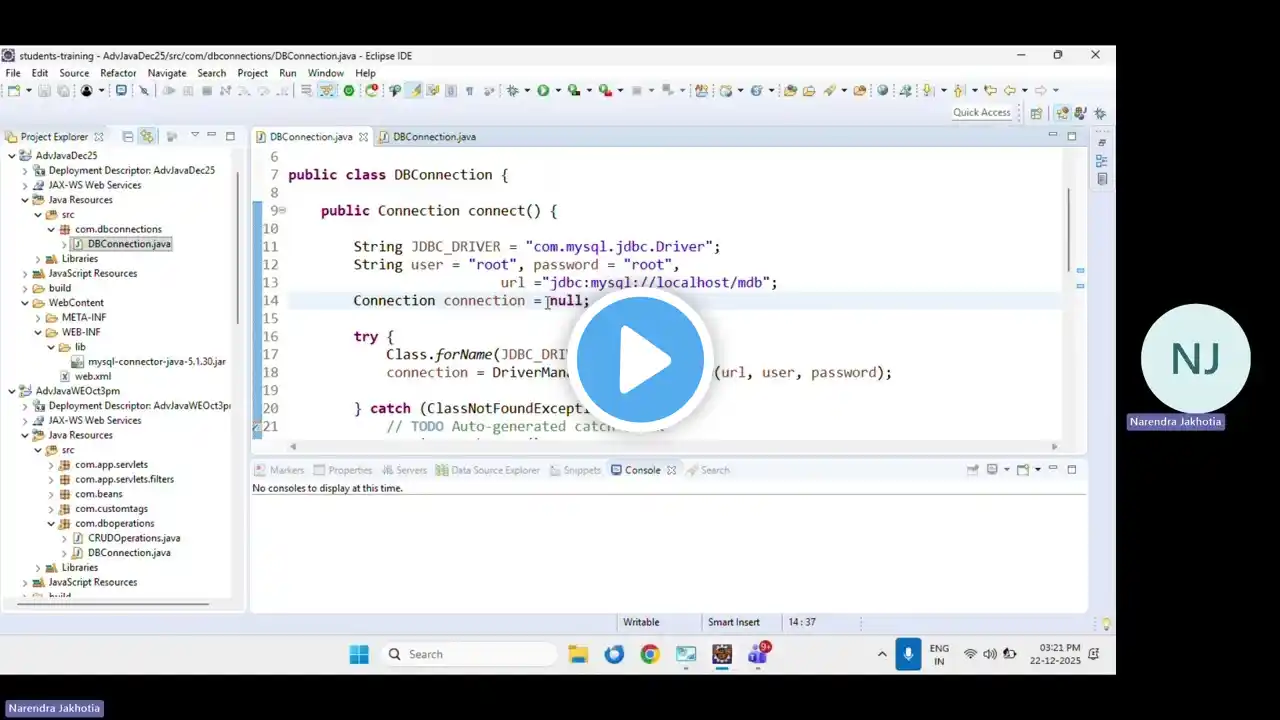
Task: Click the editor vertical scrollbar
Action: click(1069, 230)
